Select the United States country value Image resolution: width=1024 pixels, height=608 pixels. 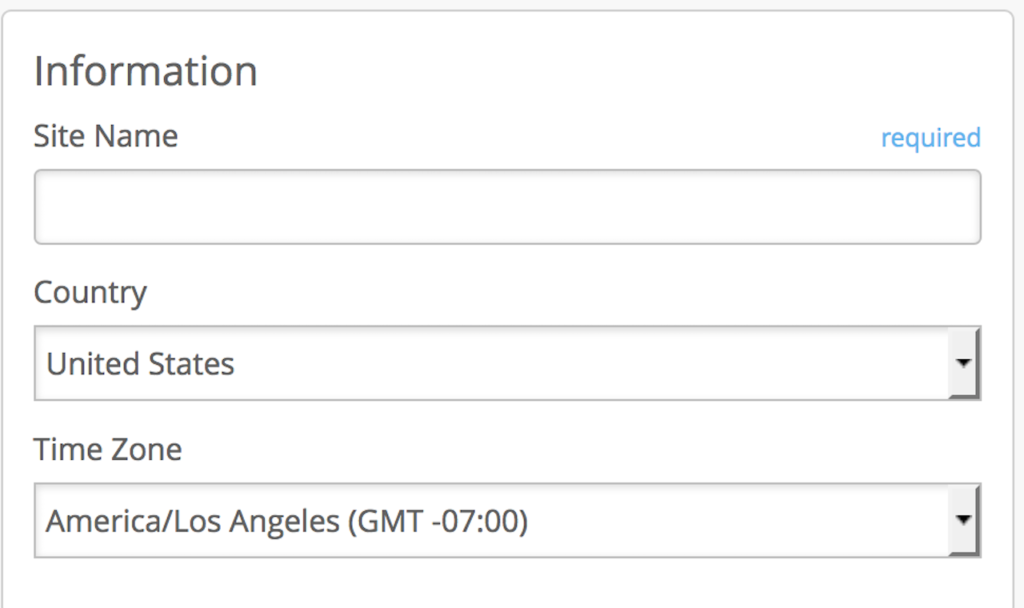pyautogui.click(x=140, y=364)
